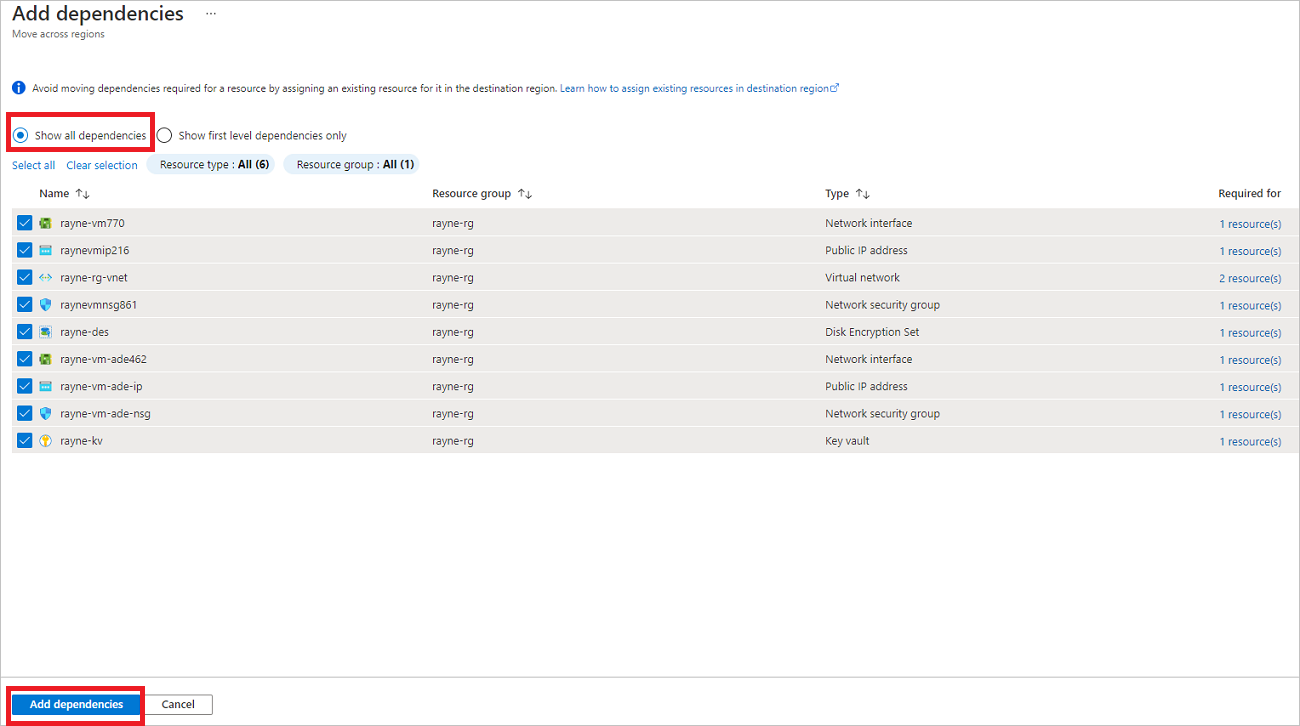Click the shield icon for rayne-vm-ade-nsg
1300x726 pixels.
45,413
